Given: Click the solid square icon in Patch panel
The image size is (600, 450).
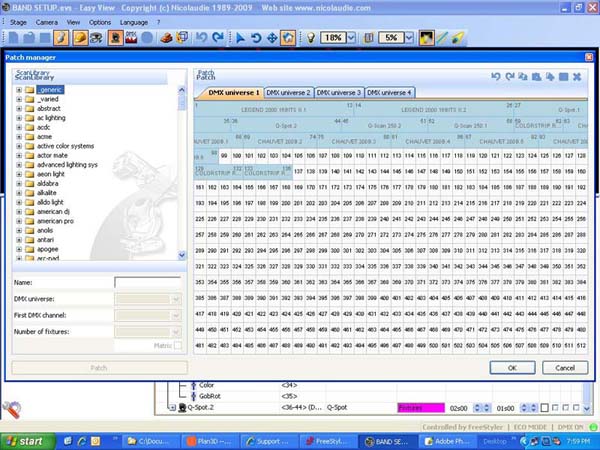Looking at the screenshot, I should 563,77.
